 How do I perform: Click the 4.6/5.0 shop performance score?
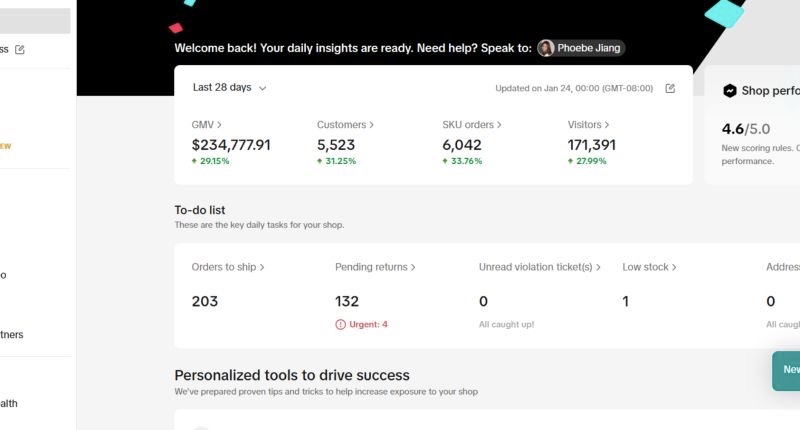coord(745,129)
